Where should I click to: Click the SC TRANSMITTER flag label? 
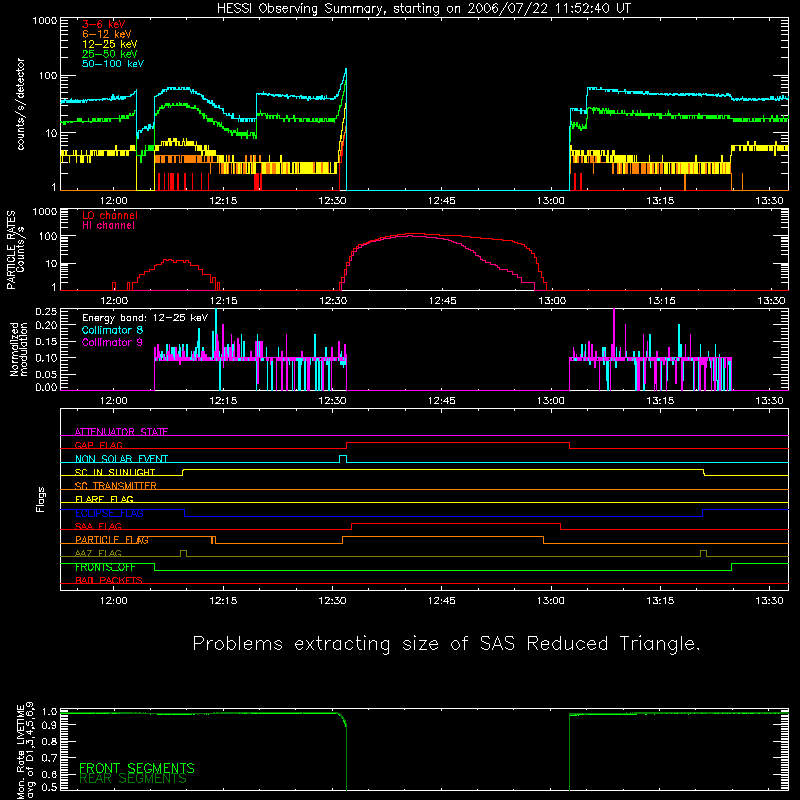[116, 486]
